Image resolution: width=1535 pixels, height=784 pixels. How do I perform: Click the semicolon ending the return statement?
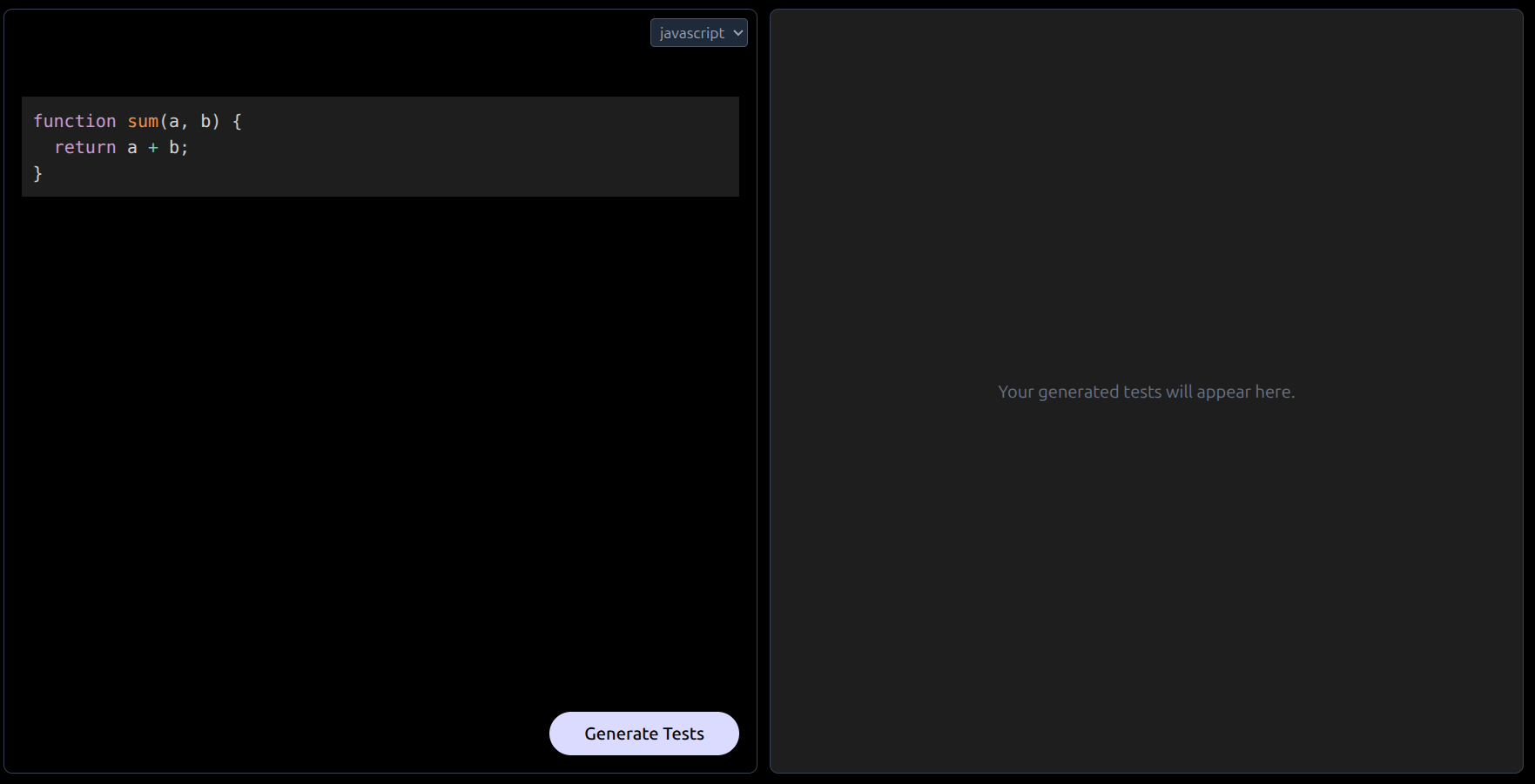click(x=185, y=148)
